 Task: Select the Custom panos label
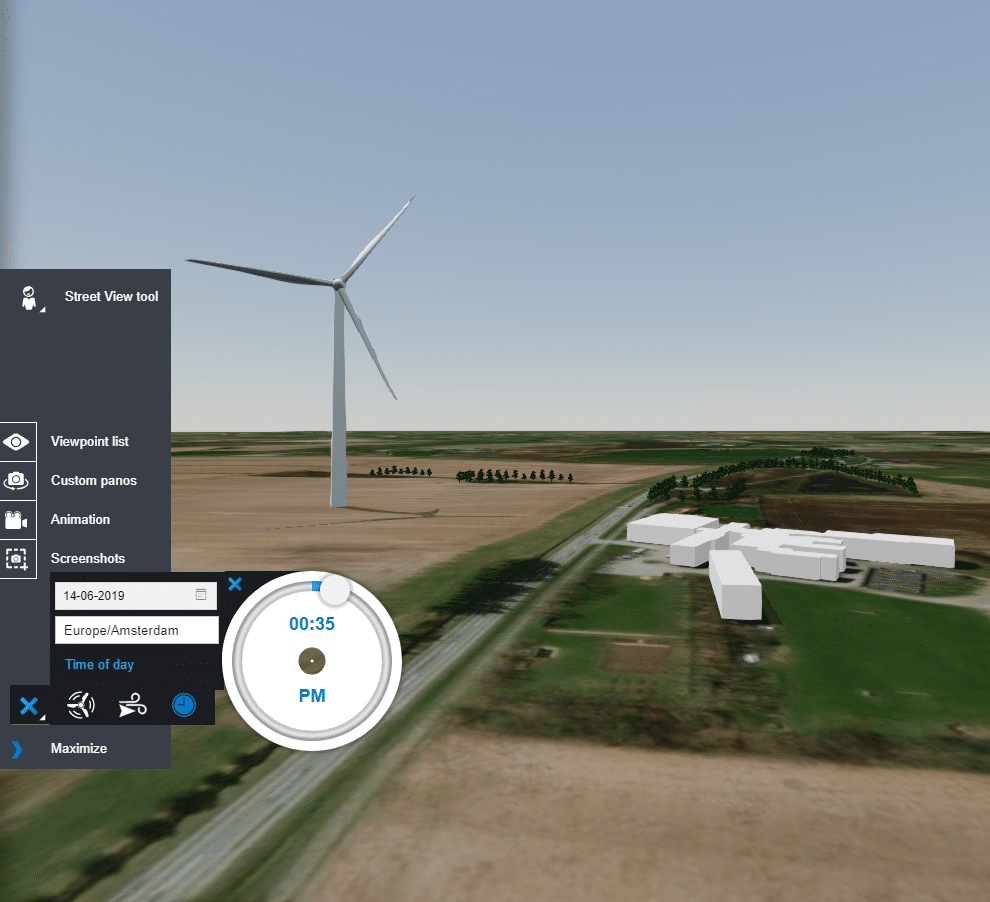point(93,480)
